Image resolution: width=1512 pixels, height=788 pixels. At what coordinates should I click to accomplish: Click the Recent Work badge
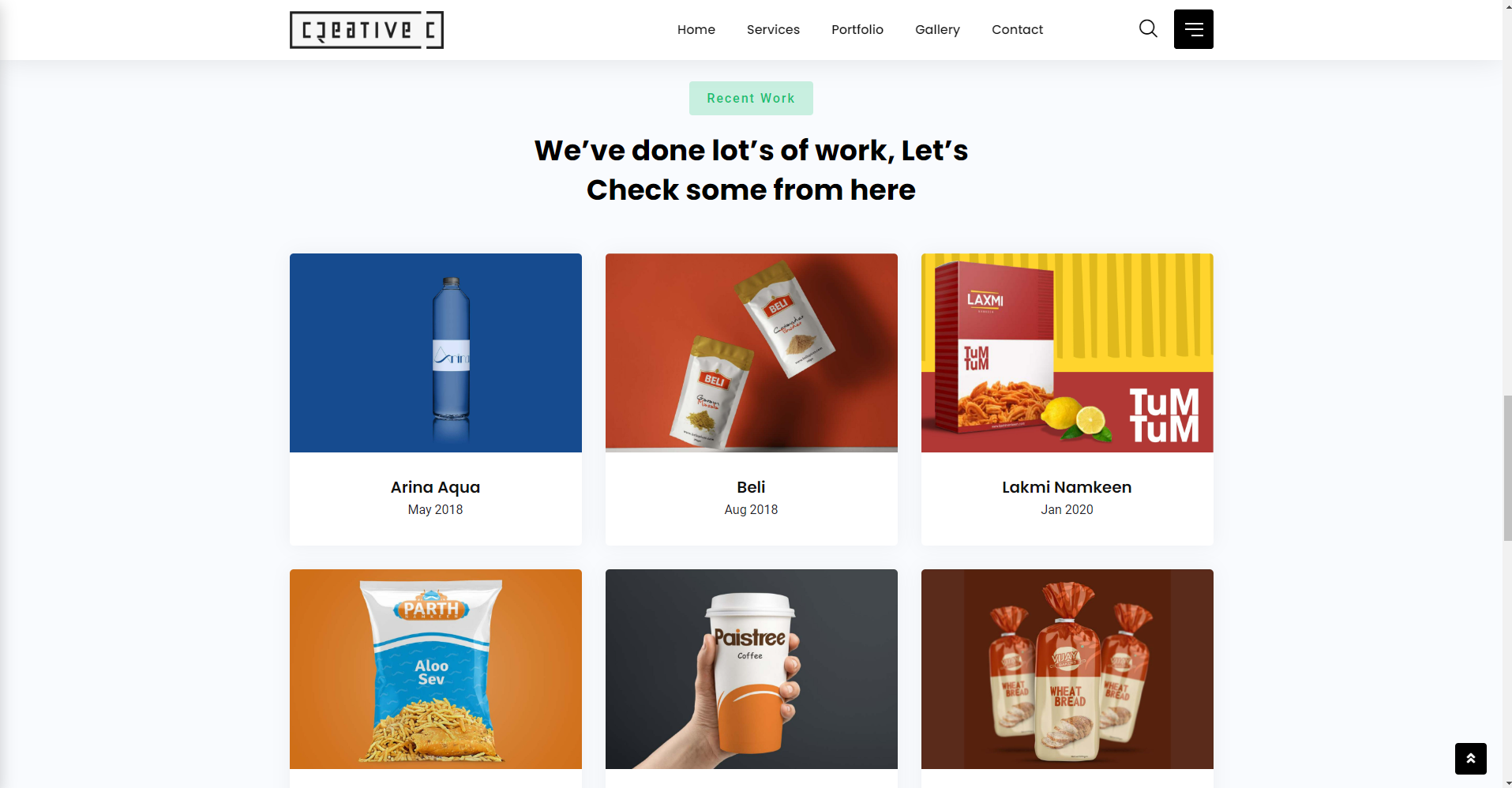[x=751, y=98]
